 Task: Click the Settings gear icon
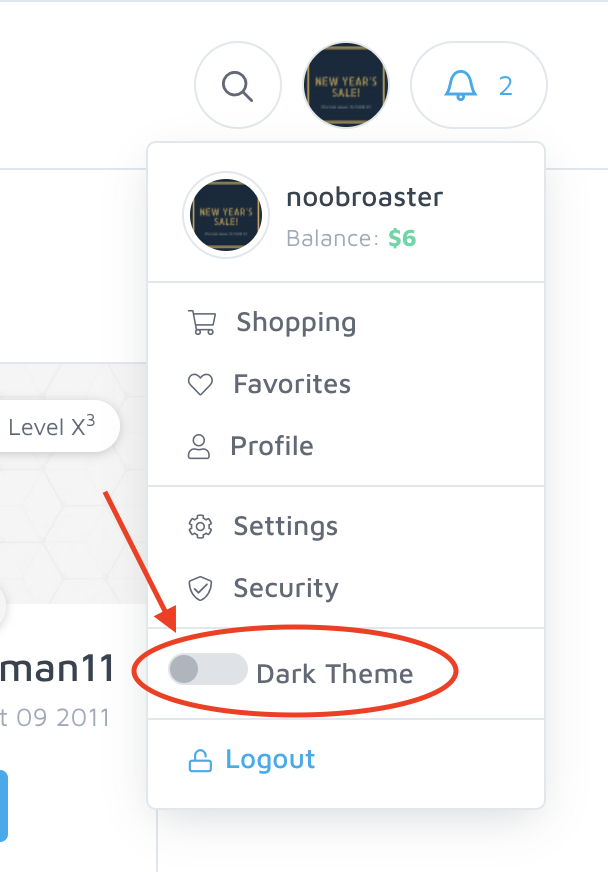[200, 527]
